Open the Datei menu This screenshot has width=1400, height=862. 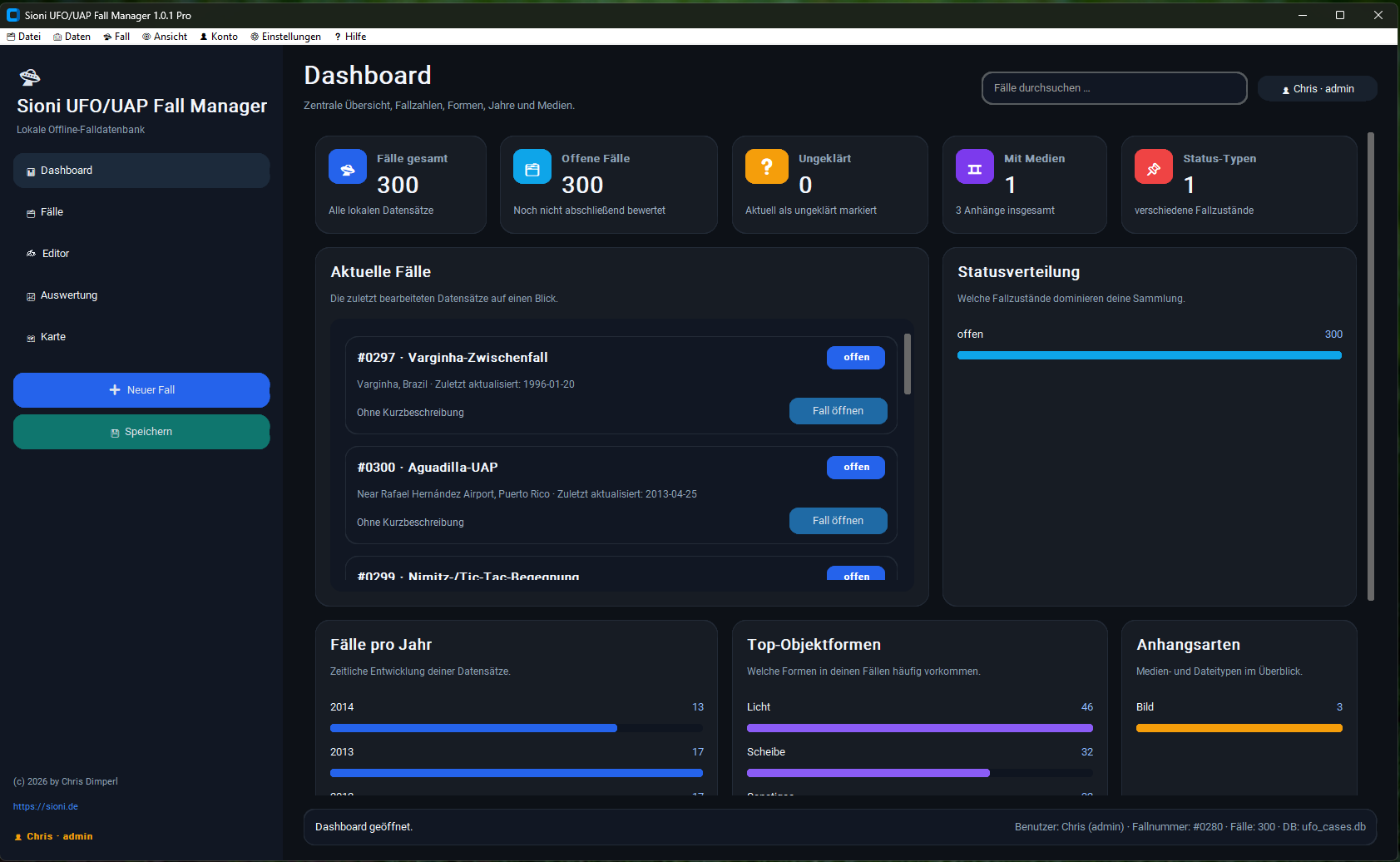[x=24, y=36]
